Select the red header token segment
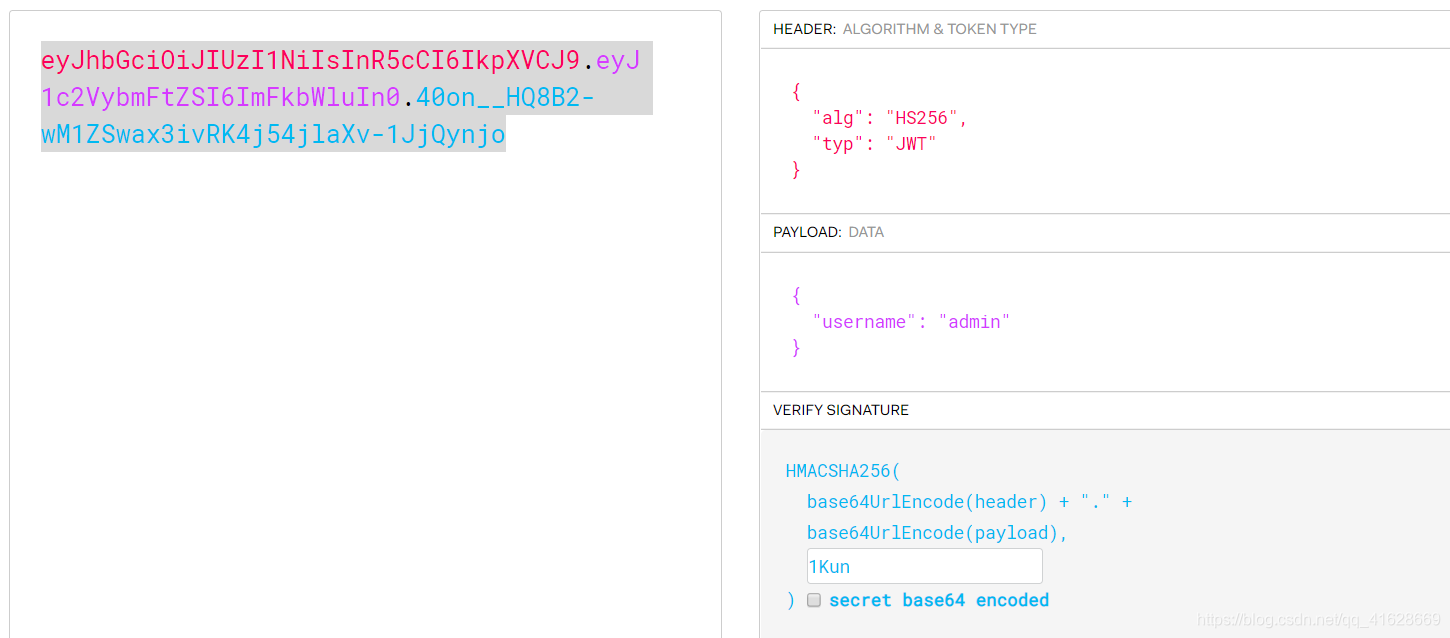1450x638 pixels. coord(311,60)
